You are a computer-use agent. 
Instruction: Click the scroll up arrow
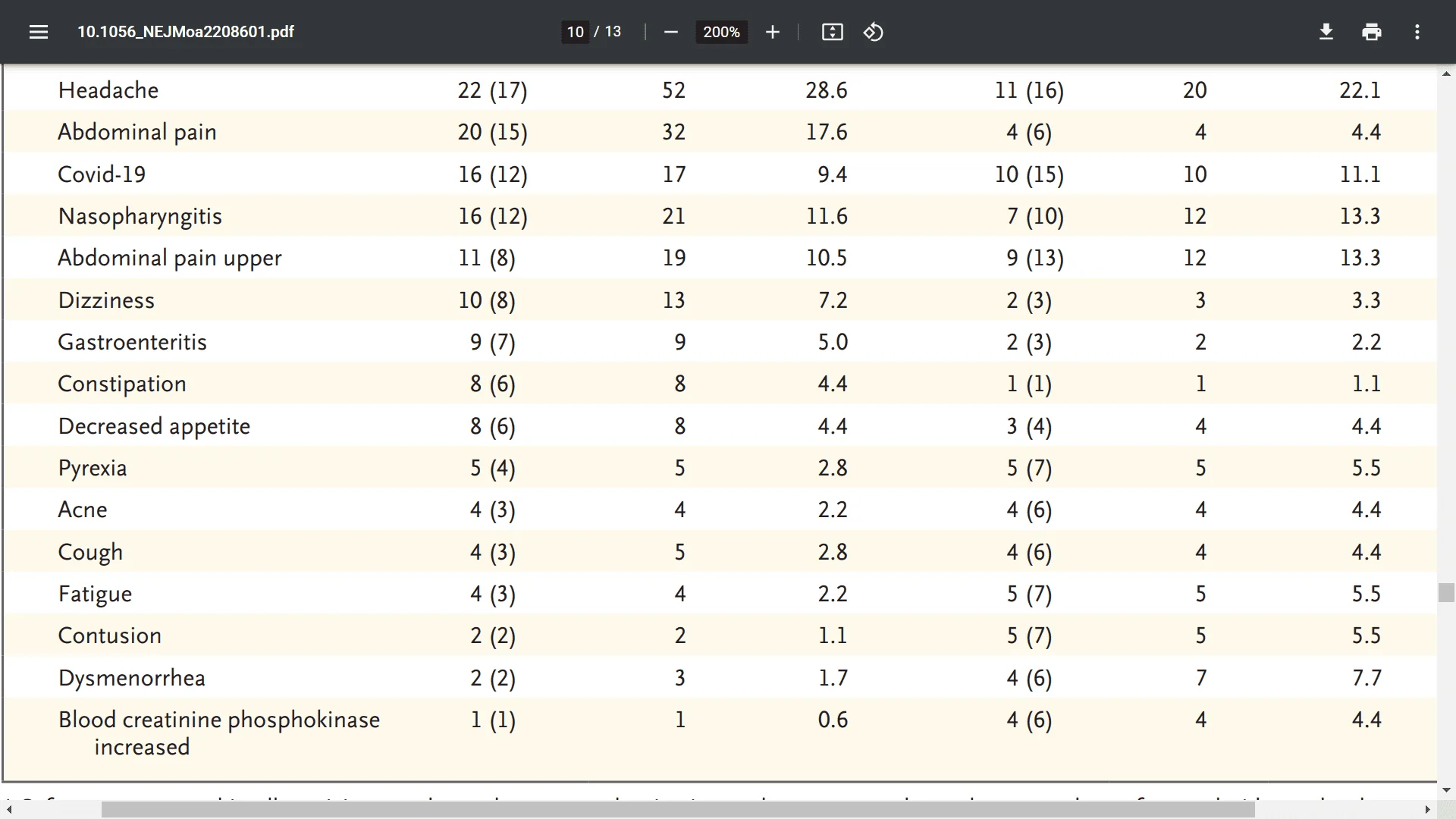tap(1446, 74)
